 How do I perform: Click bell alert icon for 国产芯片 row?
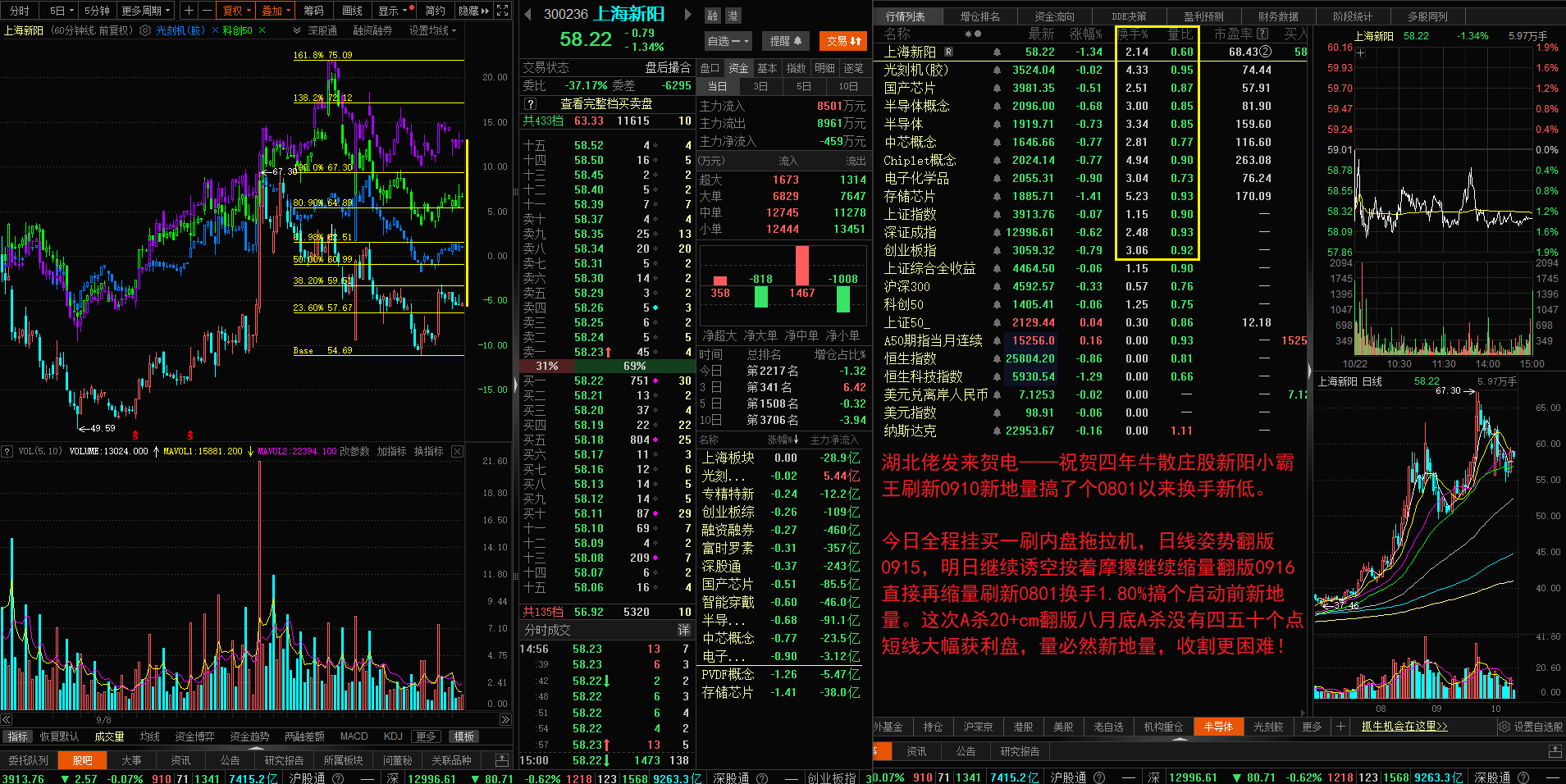[x=997, y=88]
